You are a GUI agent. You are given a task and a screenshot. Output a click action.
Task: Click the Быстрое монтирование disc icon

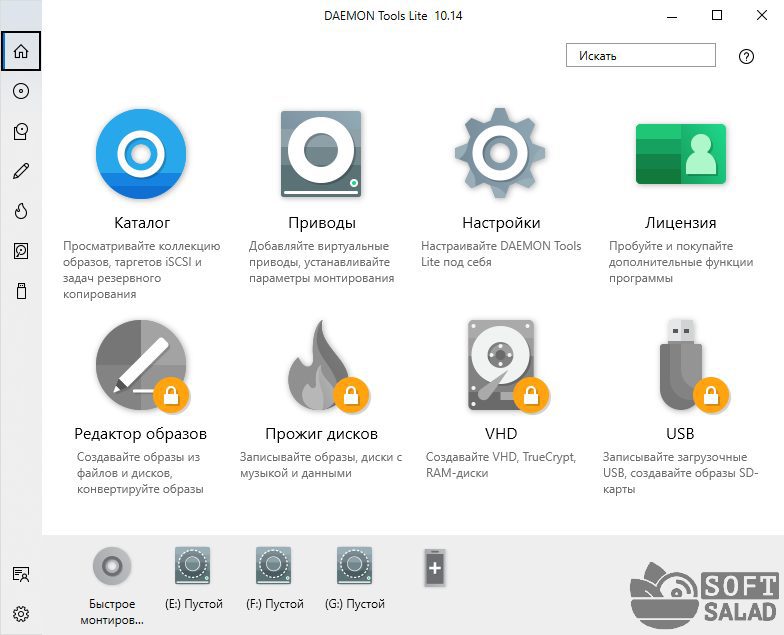112,566
